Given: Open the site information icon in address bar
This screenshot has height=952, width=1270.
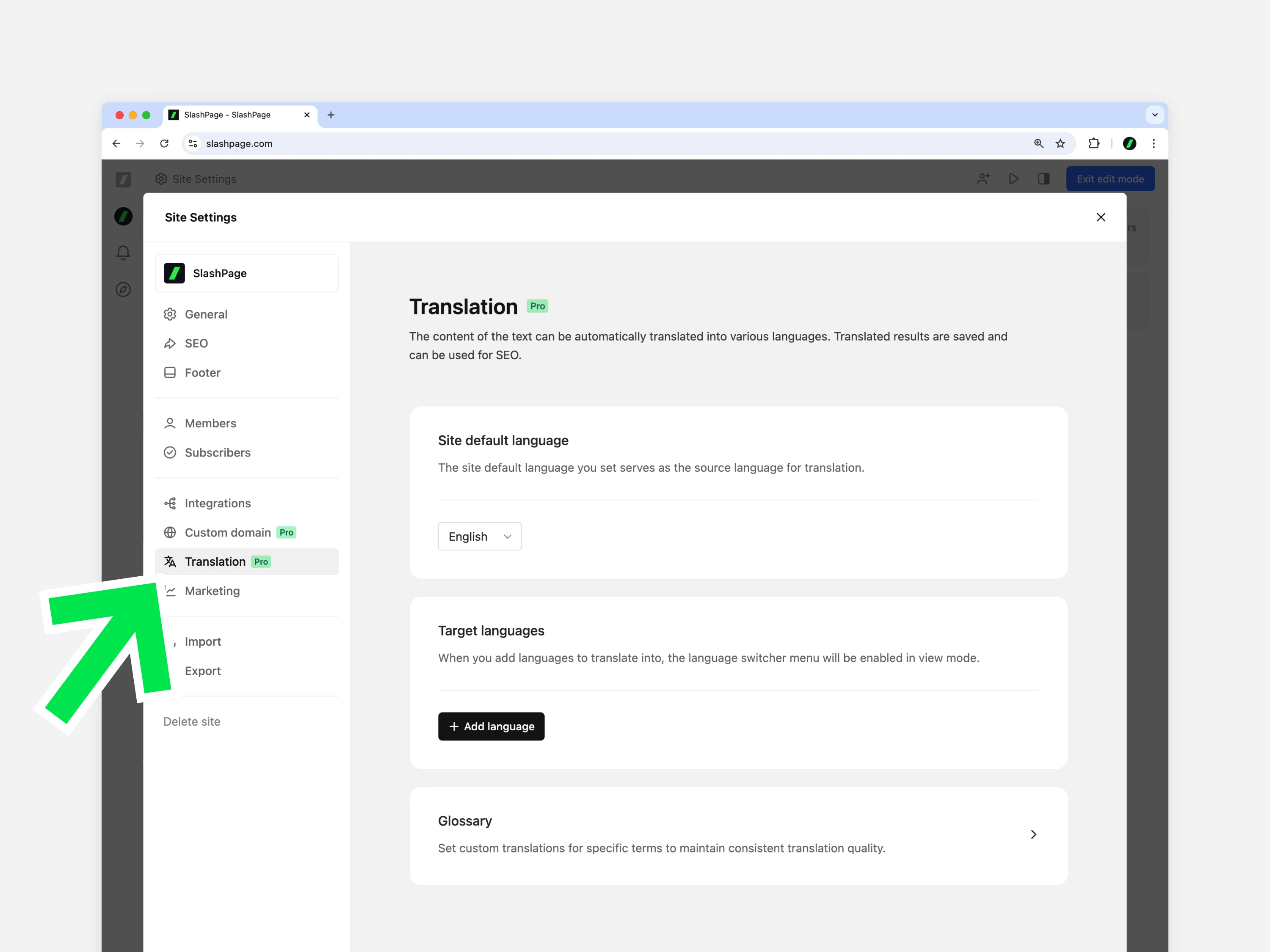Looking at the screenshot, I should pos(193,143).
